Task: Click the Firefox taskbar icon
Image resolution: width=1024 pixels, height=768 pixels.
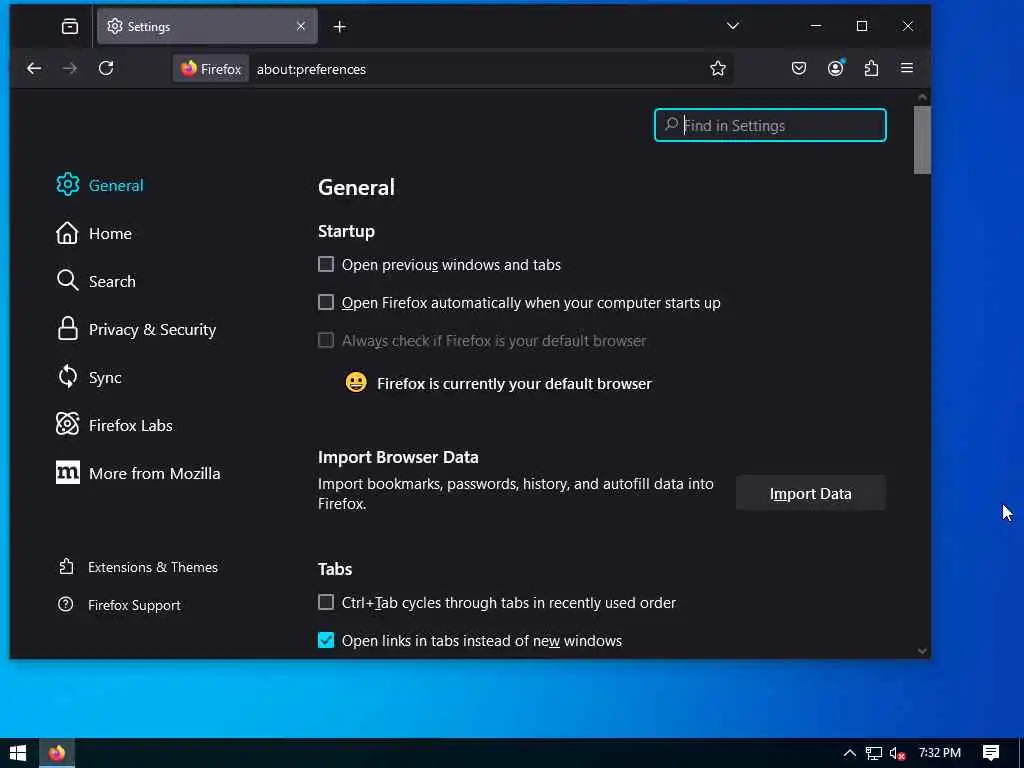Action: pos(57,753)
